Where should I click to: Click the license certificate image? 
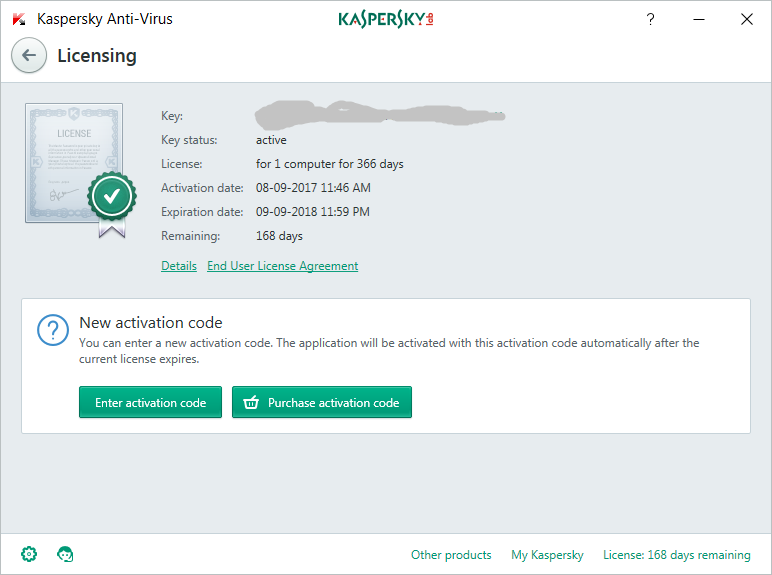point(81,170)
